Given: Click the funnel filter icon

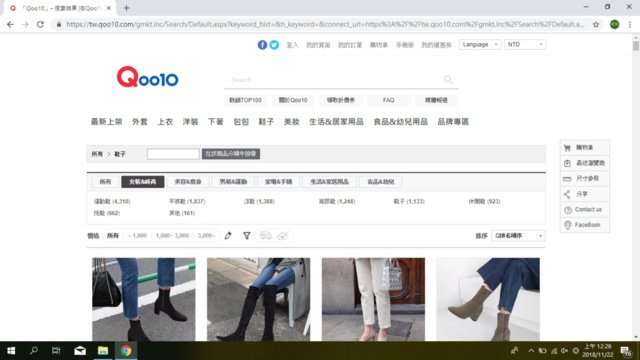Looking at the screenshot, I should tap(247, 236).
